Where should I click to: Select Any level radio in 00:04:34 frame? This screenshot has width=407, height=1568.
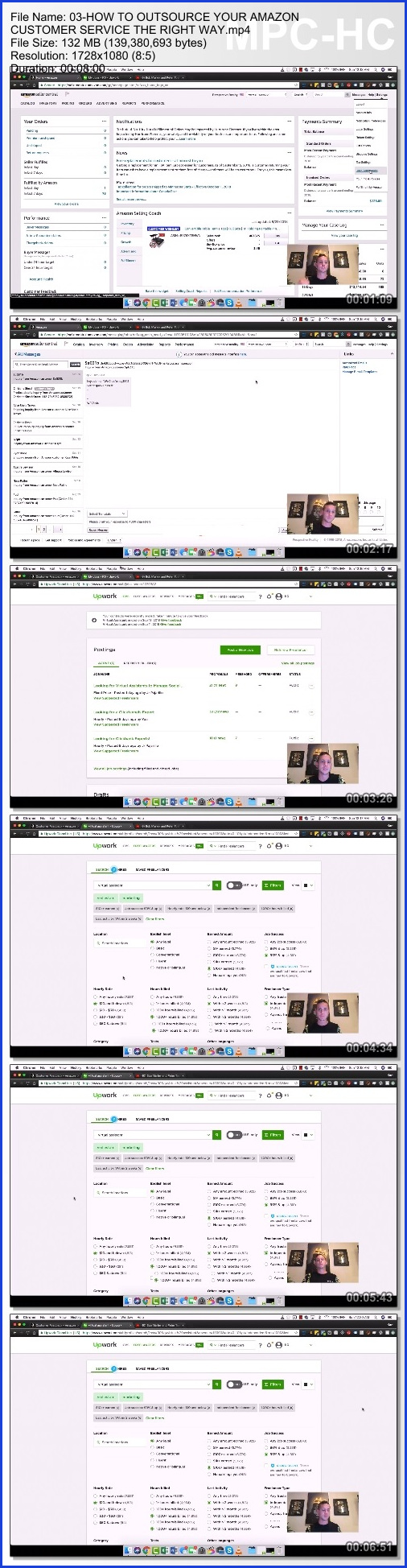153,942
